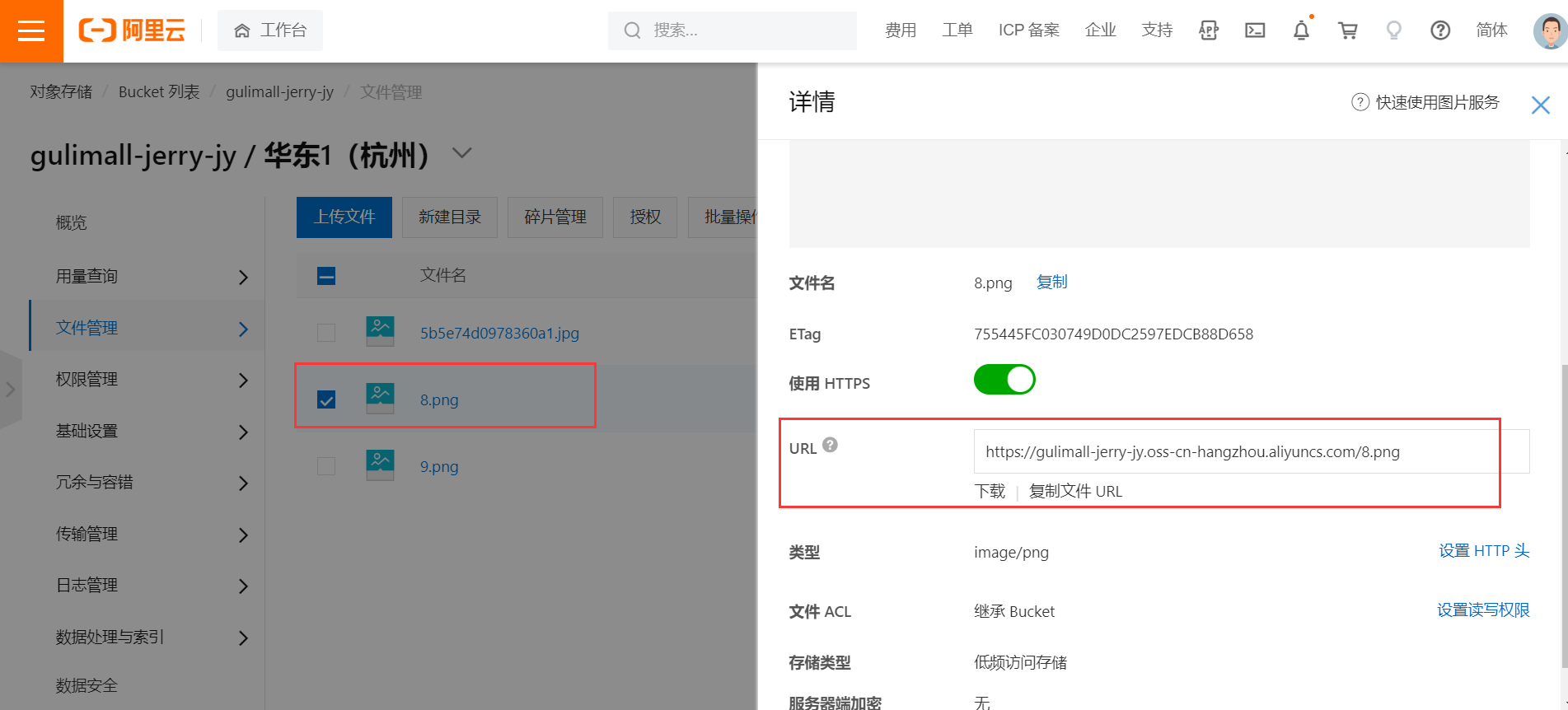The height and width of the screenshot is (710, 1568).
Task: Click the Alibaba Cloud logo
Action: tap(132, 30)
